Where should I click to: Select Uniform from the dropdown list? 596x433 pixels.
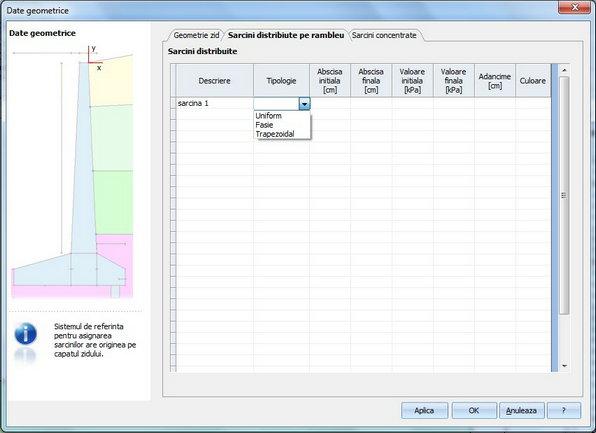point(268,116)
